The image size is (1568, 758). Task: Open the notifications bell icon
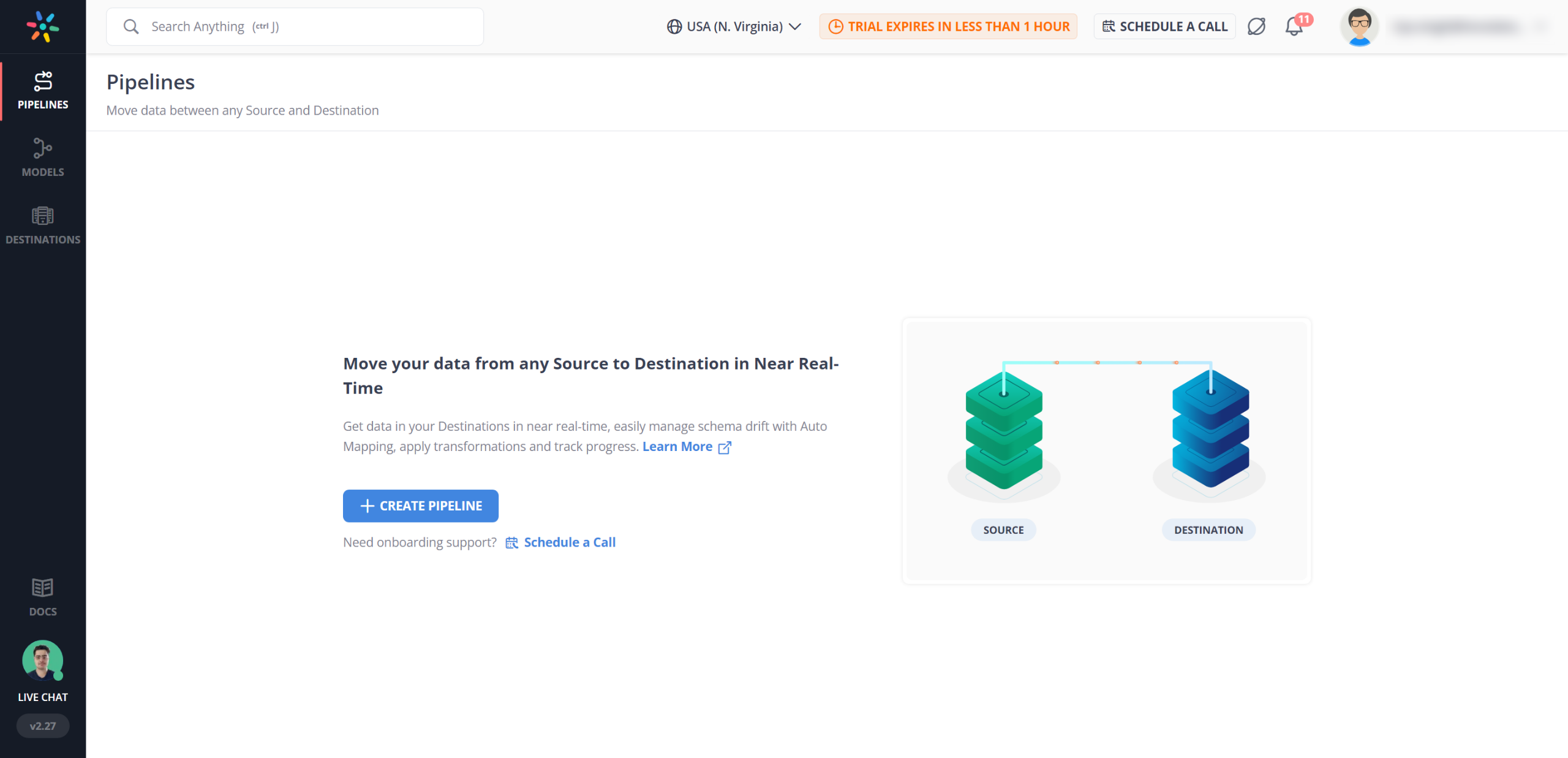tap(1294, 27)
